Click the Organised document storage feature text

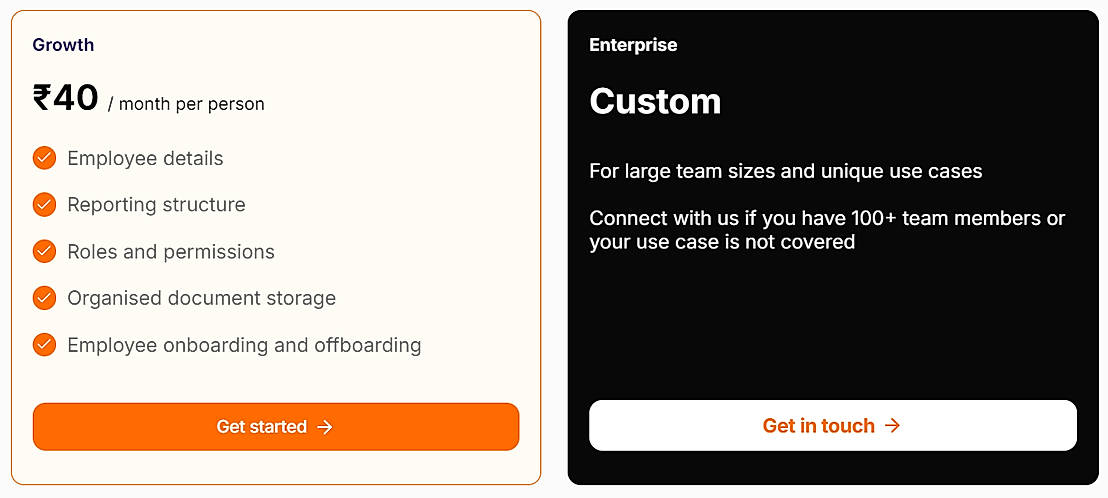tap(201, 298)
